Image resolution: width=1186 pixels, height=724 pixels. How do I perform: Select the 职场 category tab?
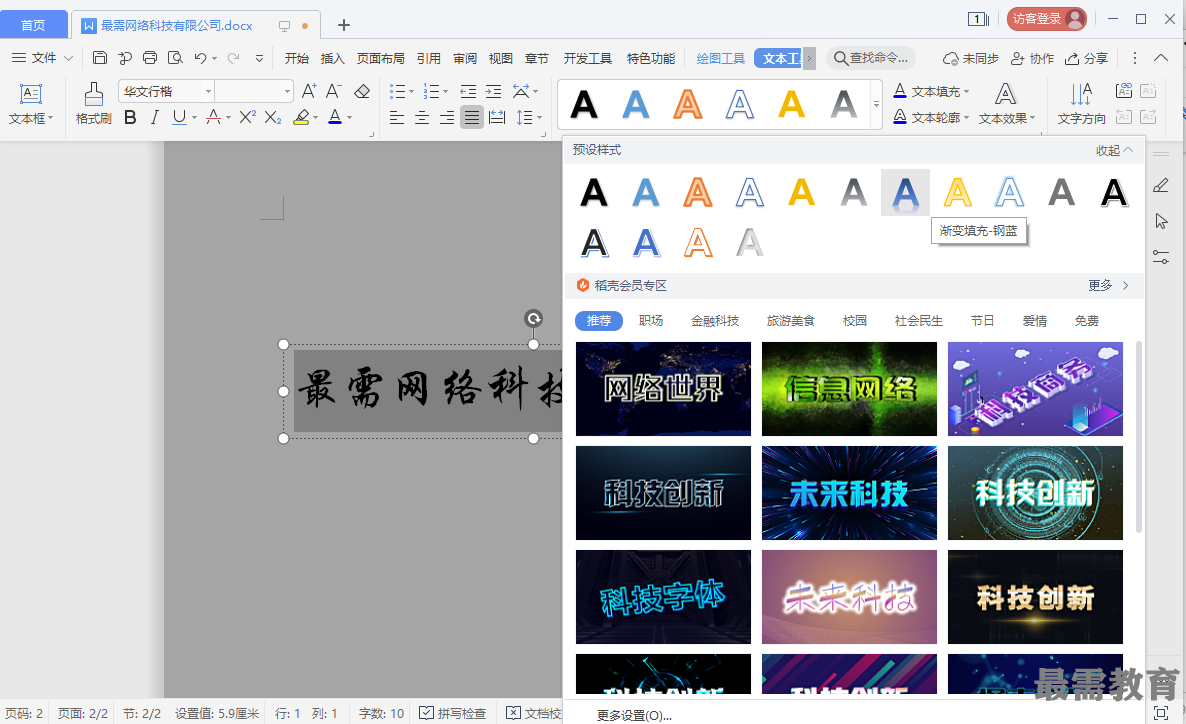pyautogui.click(x=650, y=321)
